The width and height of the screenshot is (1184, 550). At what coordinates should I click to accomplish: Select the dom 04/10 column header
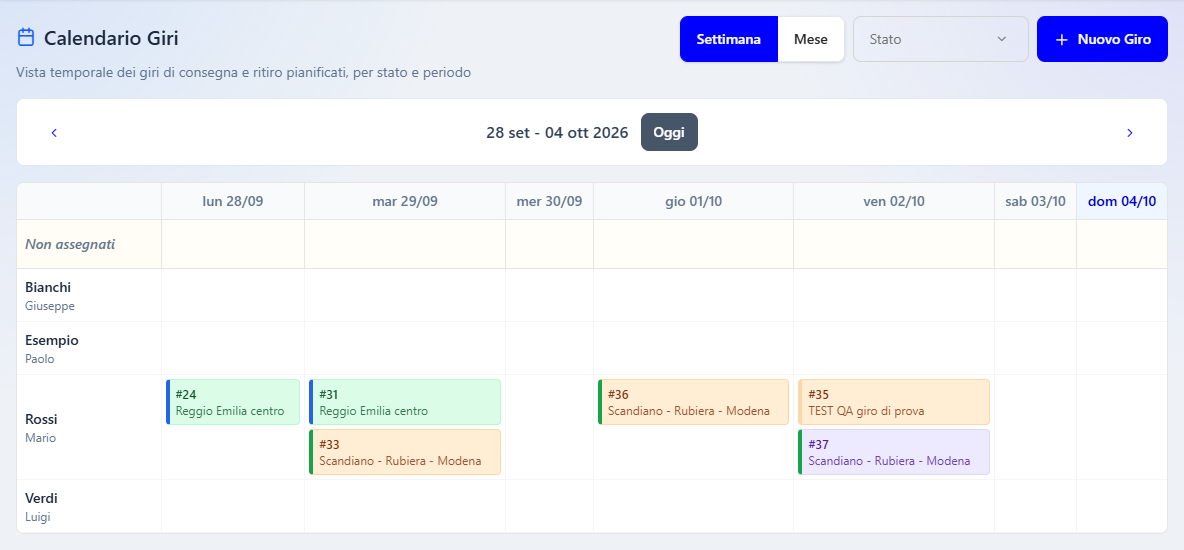tap(1122, 201)
